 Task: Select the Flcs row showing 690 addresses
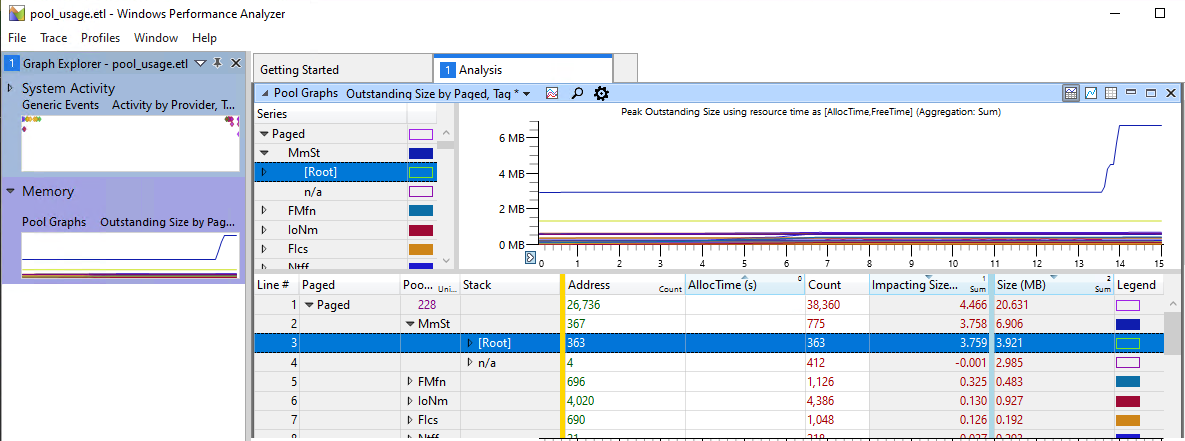pos(710,420)
